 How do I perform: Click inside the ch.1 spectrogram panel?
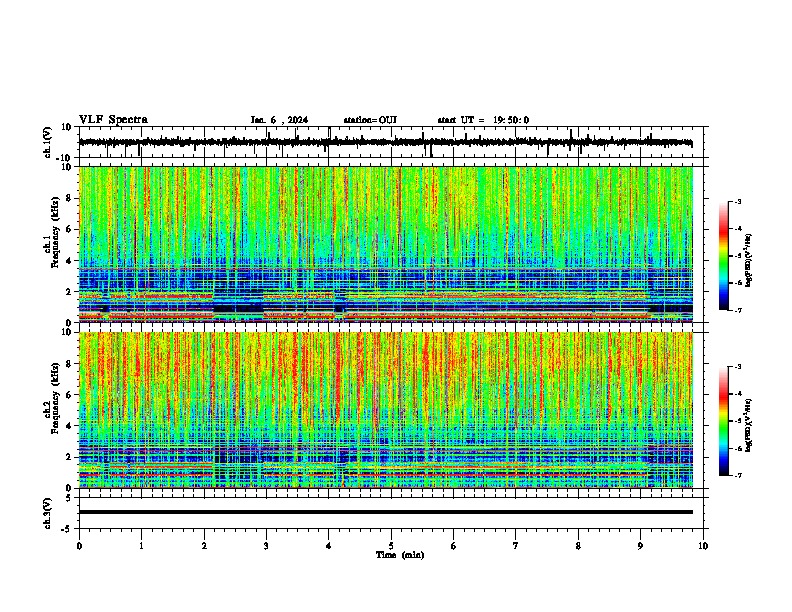tap(385, 244)
